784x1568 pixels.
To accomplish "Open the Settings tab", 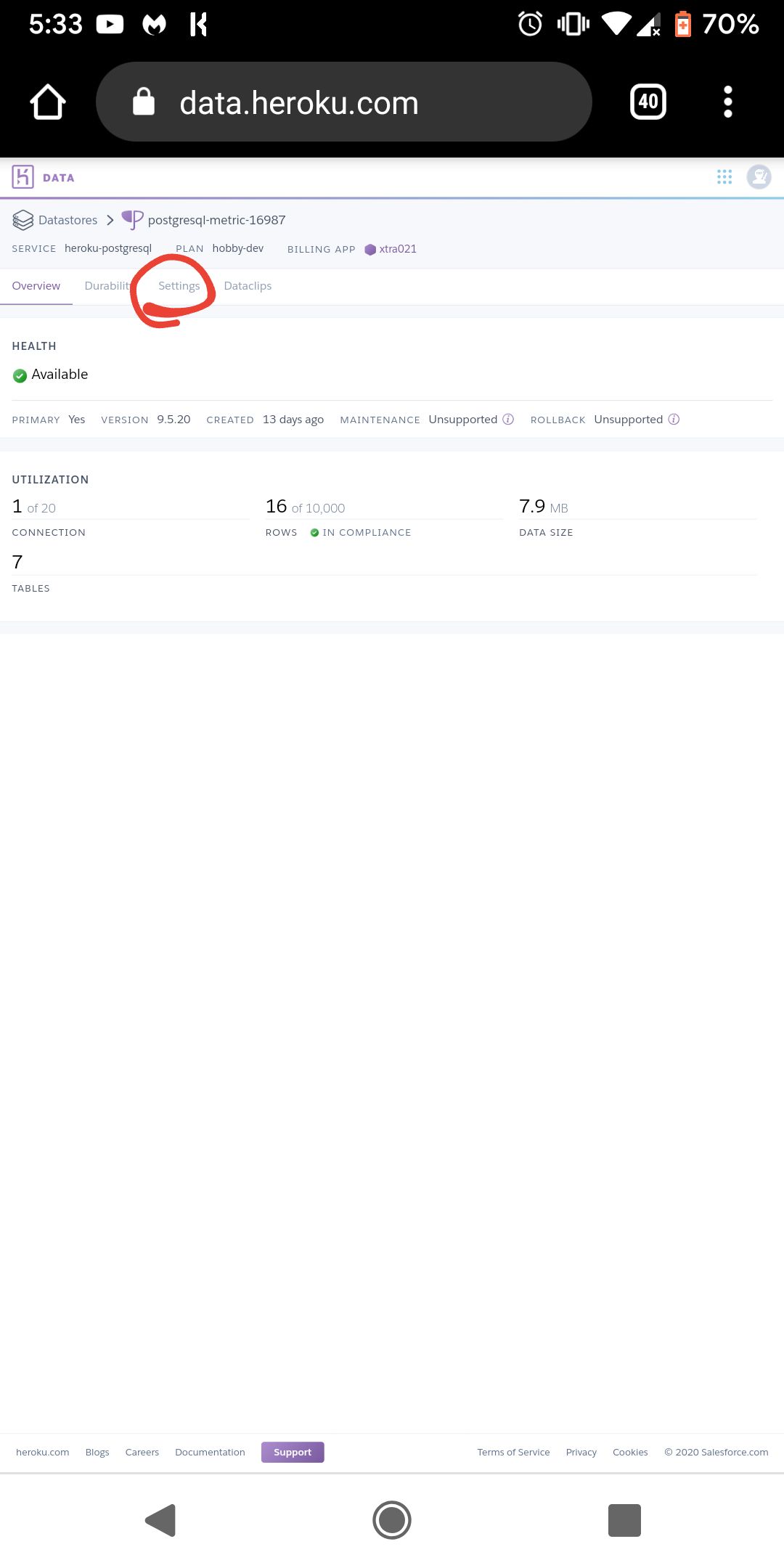I will (179, 286).
